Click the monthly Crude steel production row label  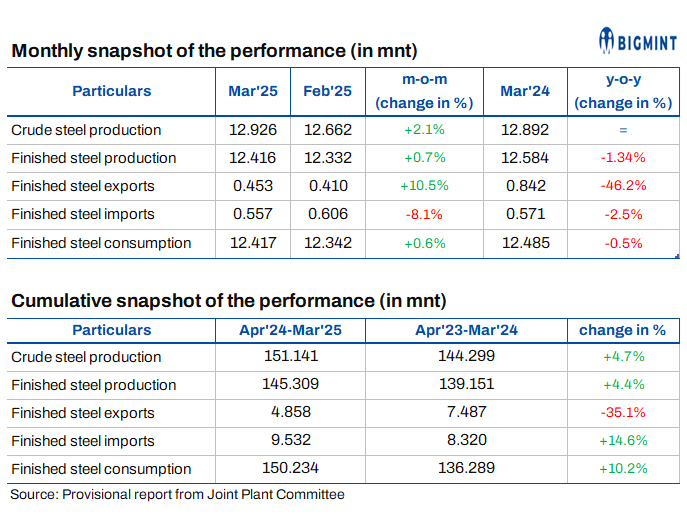[x=86, y=130]
